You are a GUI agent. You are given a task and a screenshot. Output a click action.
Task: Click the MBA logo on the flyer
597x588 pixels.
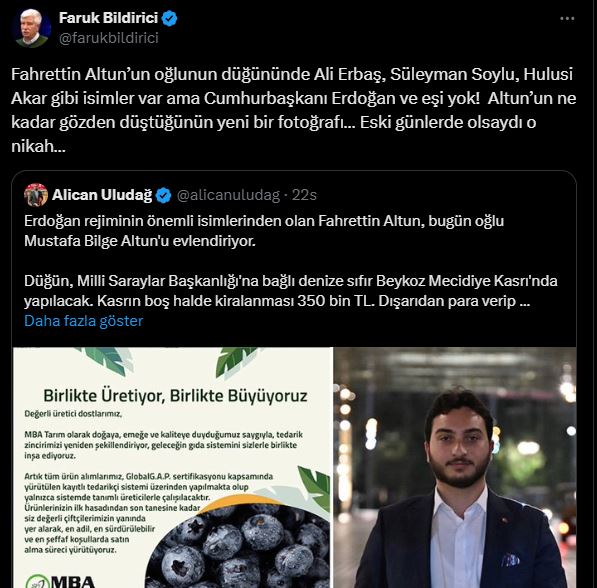60,581
